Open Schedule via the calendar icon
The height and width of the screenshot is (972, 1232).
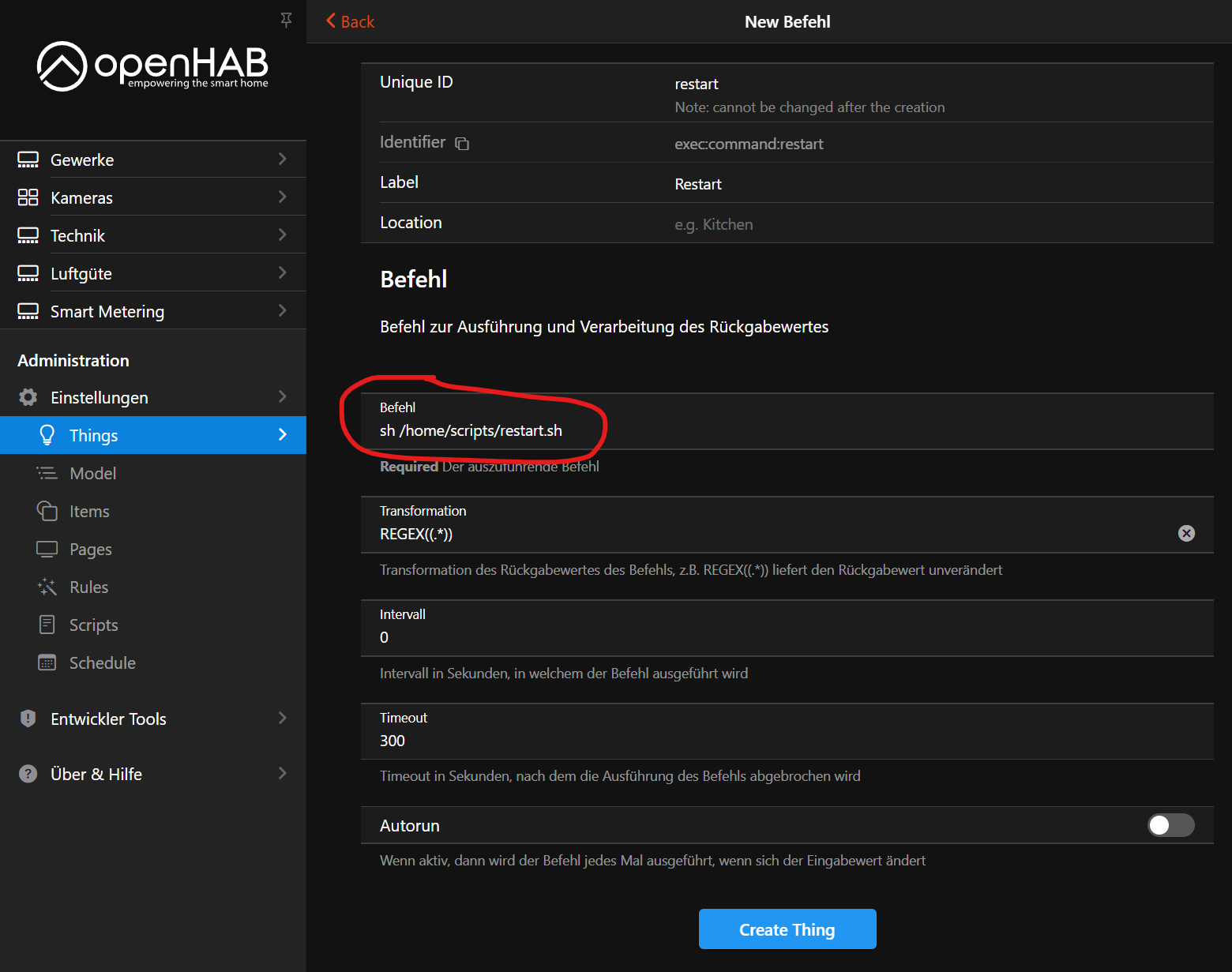47,662
